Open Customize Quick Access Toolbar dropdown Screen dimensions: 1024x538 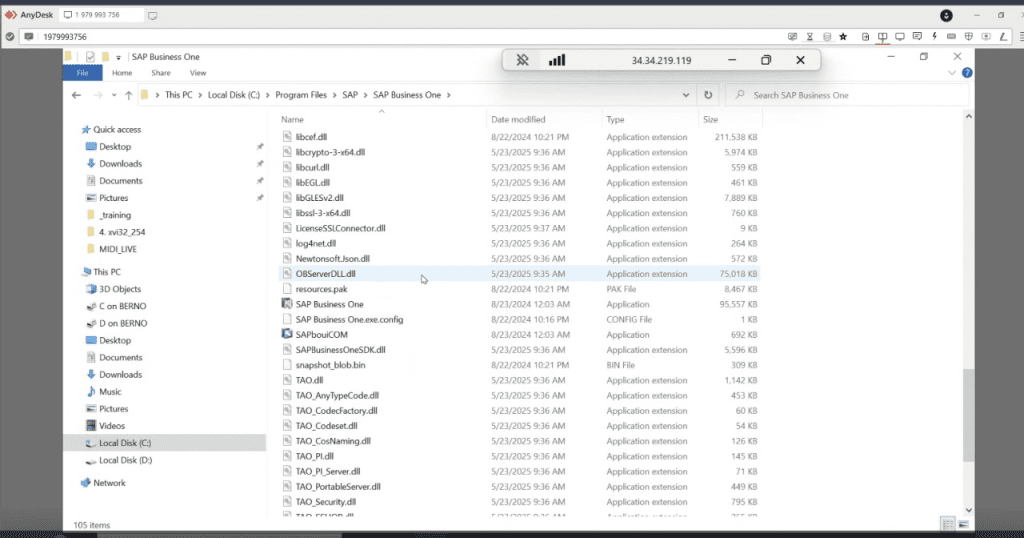coord(118,57)
